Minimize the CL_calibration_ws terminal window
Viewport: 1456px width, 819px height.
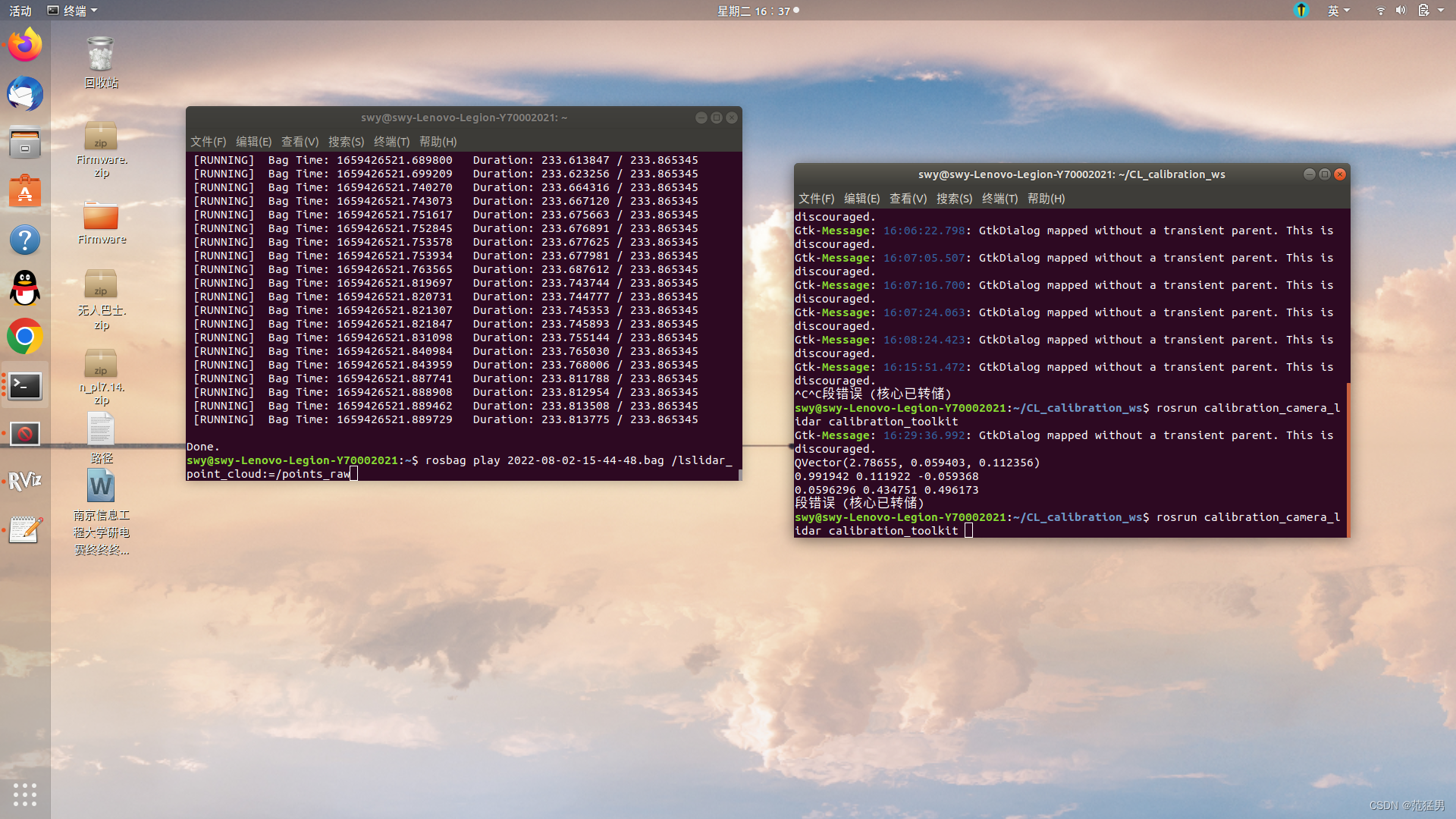pos(1310,174)
